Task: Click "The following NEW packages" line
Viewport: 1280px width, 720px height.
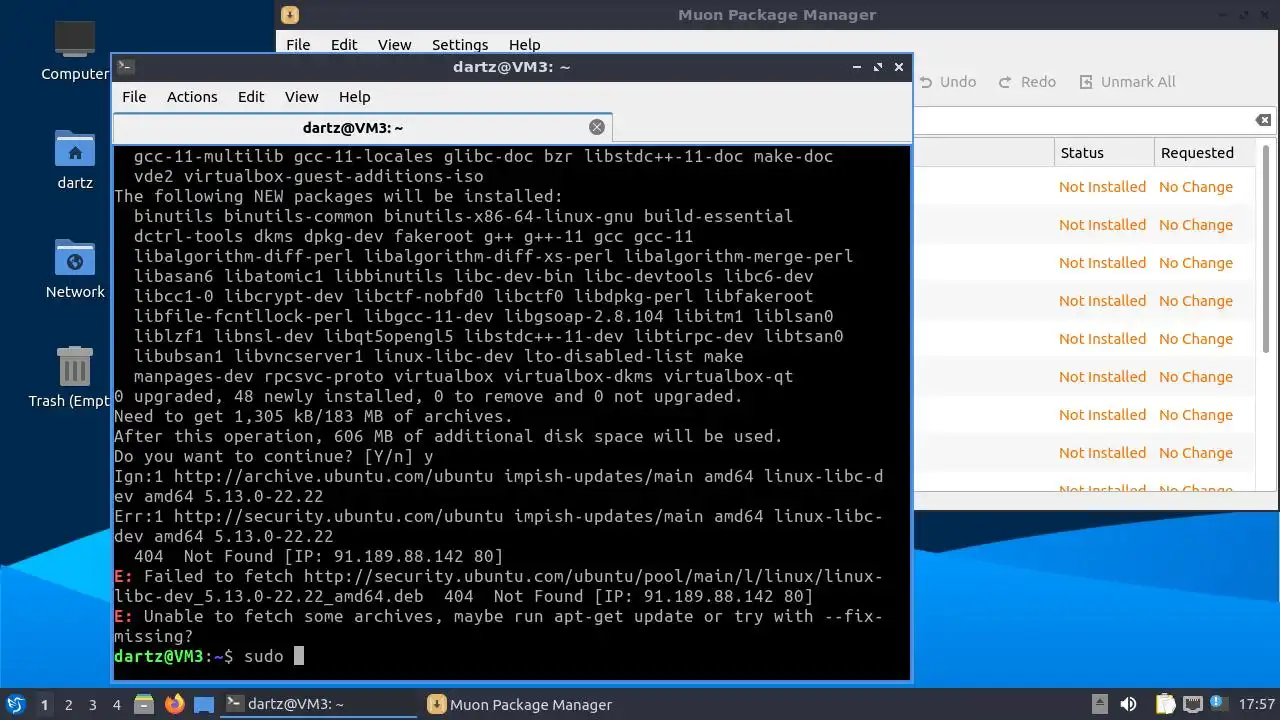Action: (x=338, y=196)
